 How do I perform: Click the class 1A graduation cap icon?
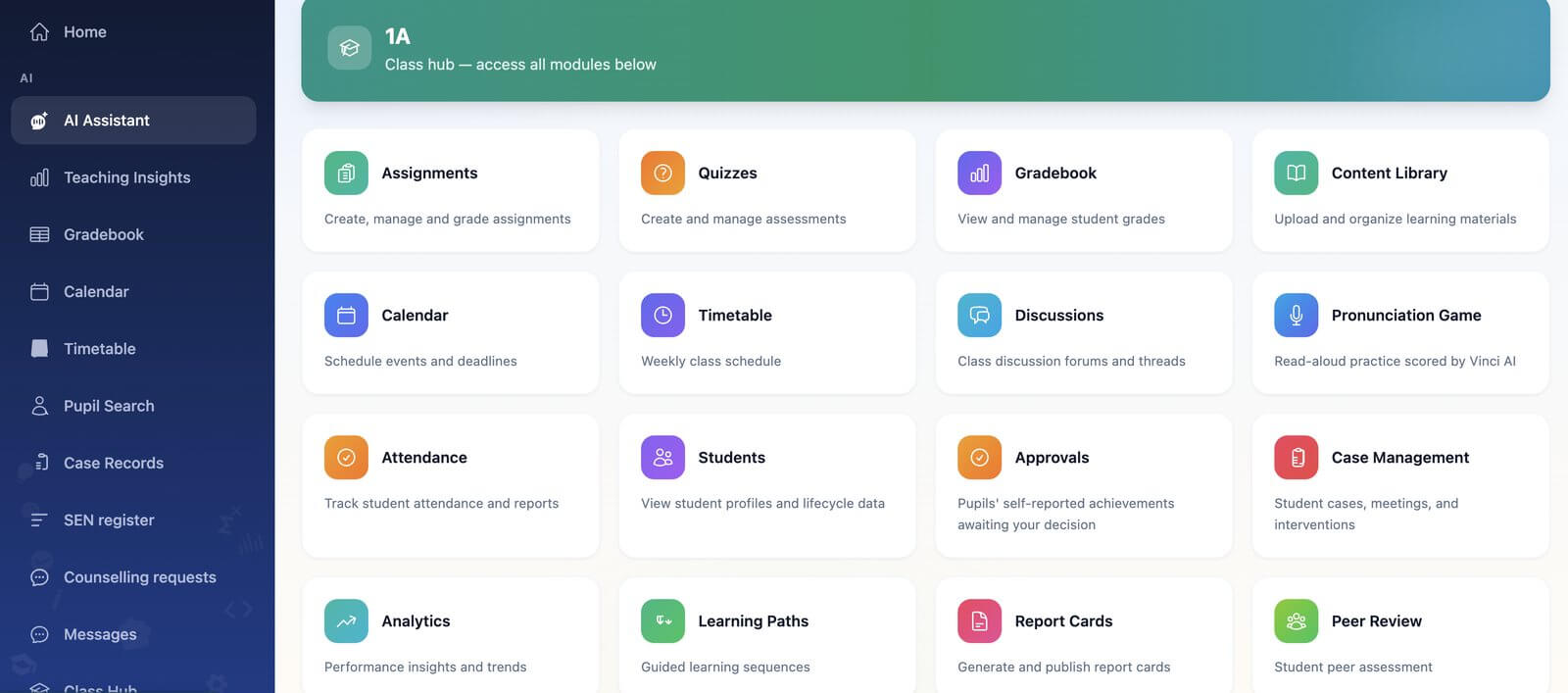coord(349,47)
